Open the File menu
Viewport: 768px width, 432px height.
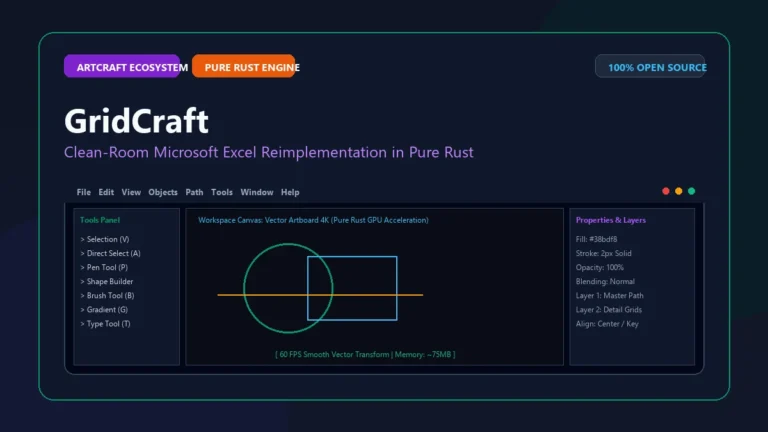point(84,192)
